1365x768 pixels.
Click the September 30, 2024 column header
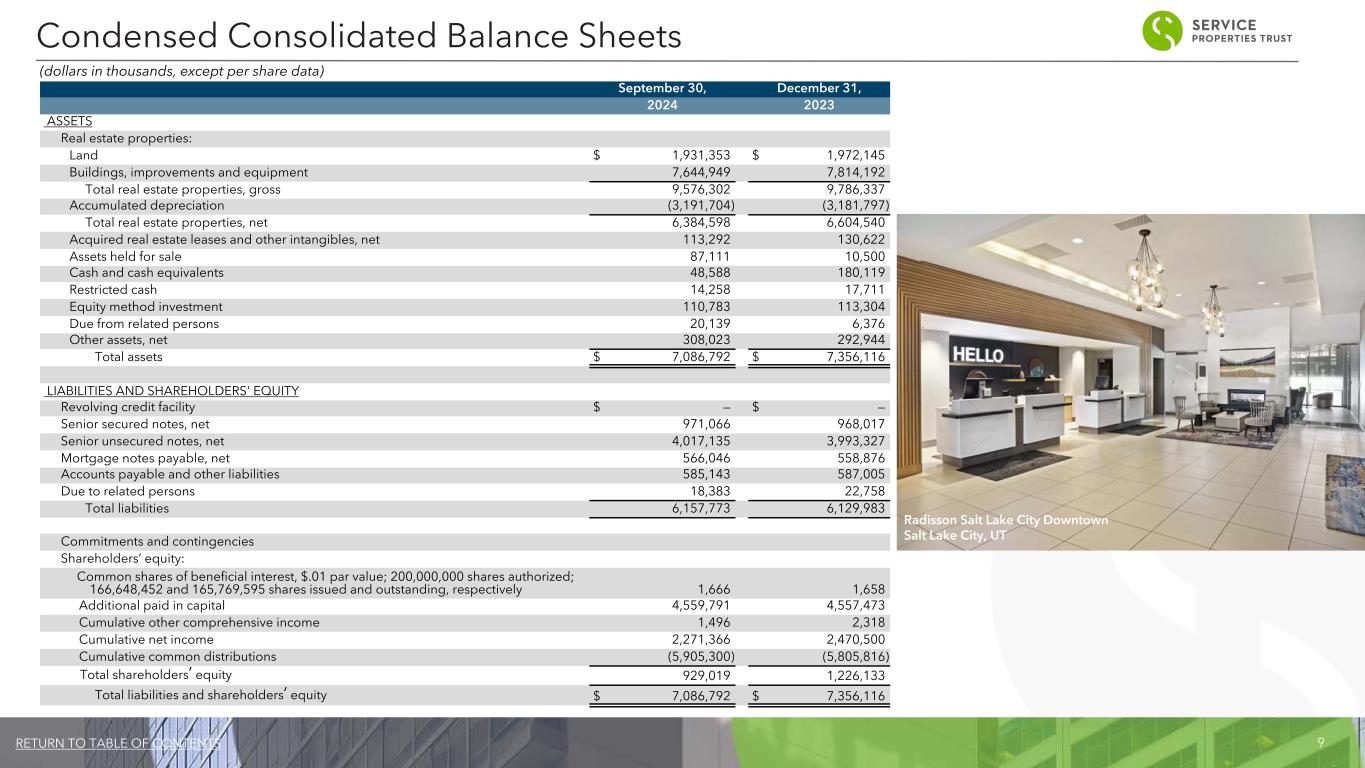[662, 97]
